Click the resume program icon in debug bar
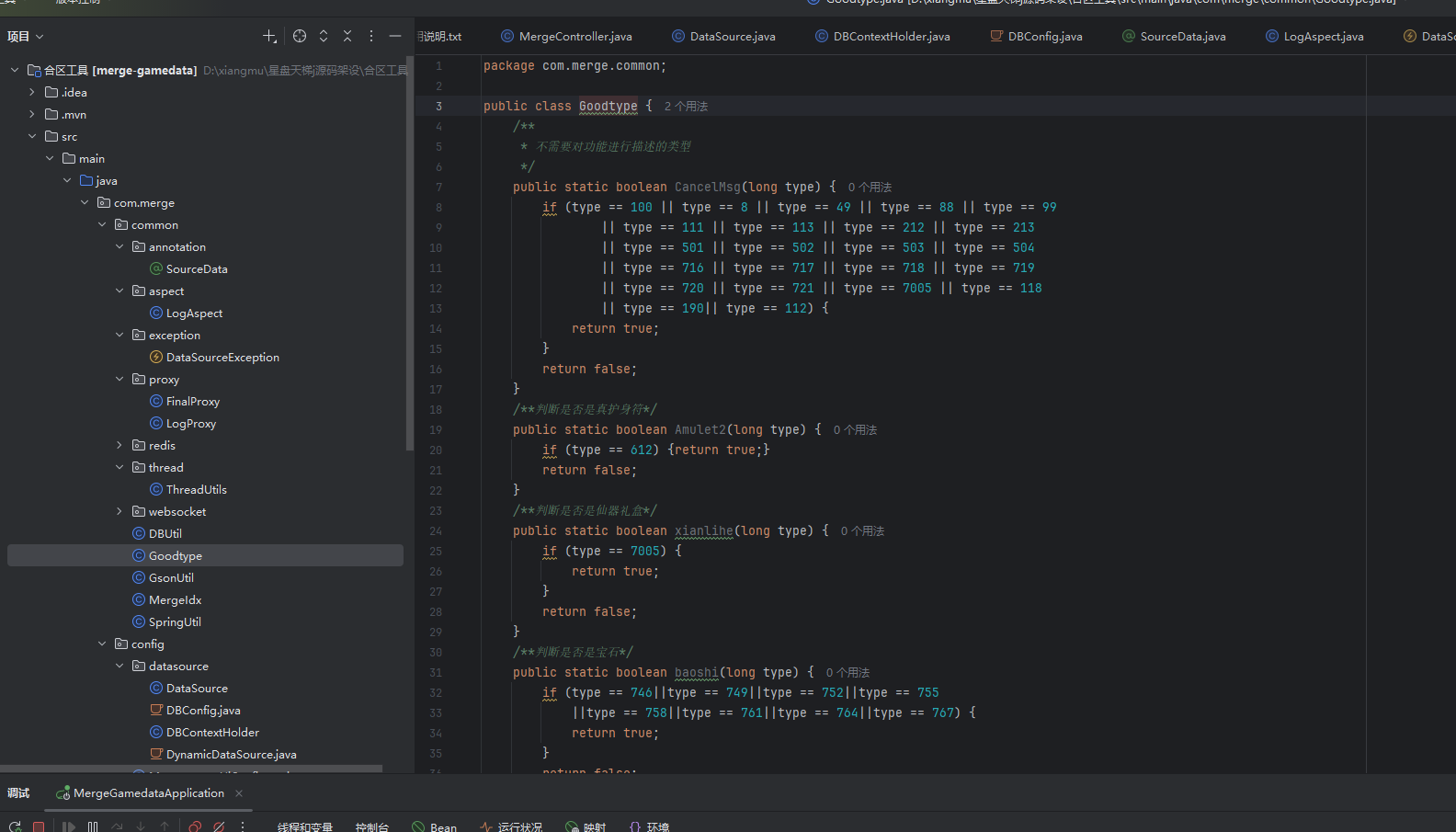The width and height of the screenshot is (1456, 832). pos(69,826)
